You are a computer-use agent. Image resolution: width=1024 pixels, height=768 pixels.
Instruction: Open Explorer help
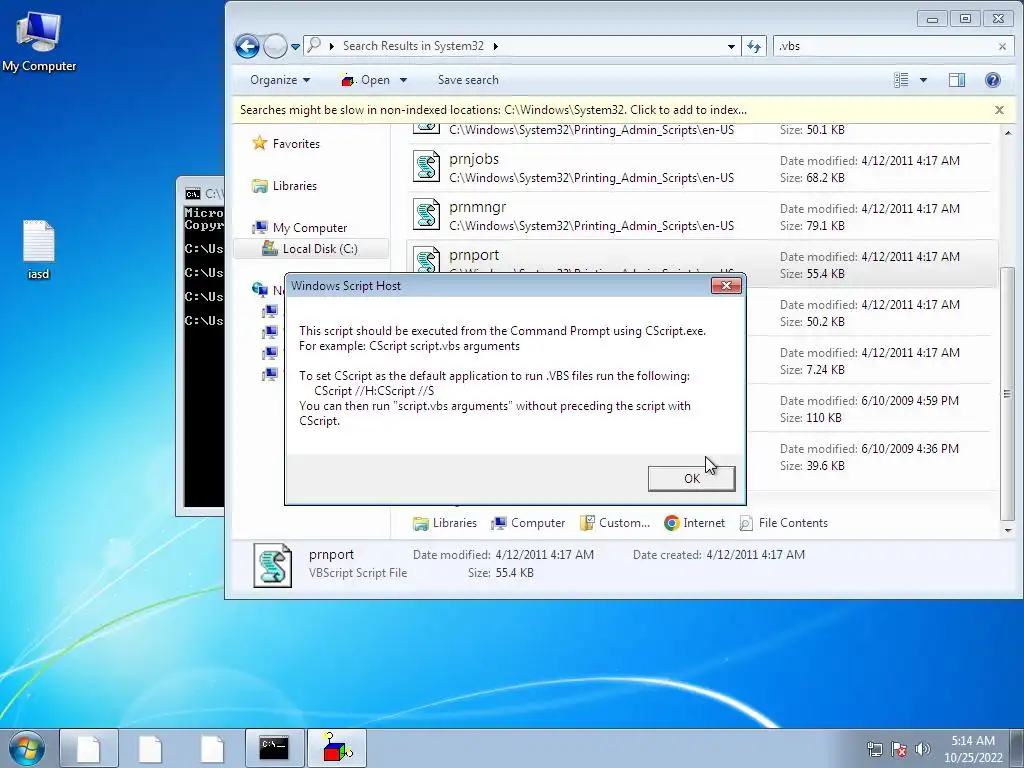(x=992, y=80)
